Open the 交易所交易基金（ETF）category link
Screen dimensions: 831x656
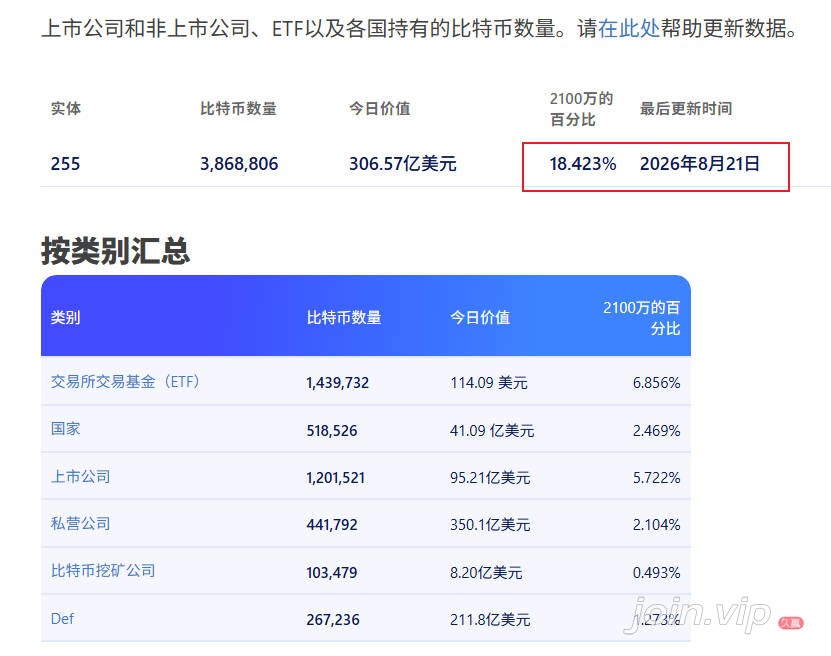(x=125, y=382)
